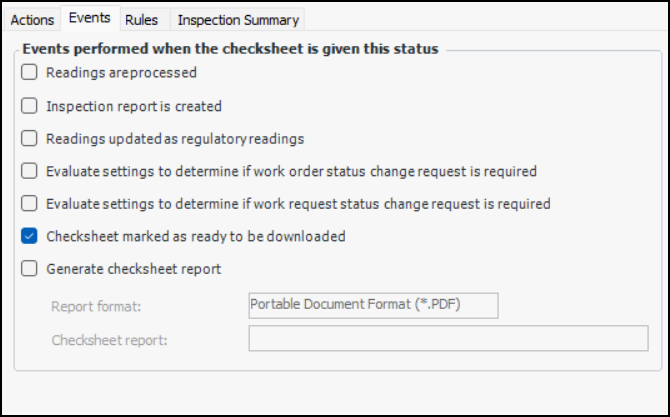Click the 'Readings are processed' label text
This screenshot has height=417, width=670.
point(121,73)
